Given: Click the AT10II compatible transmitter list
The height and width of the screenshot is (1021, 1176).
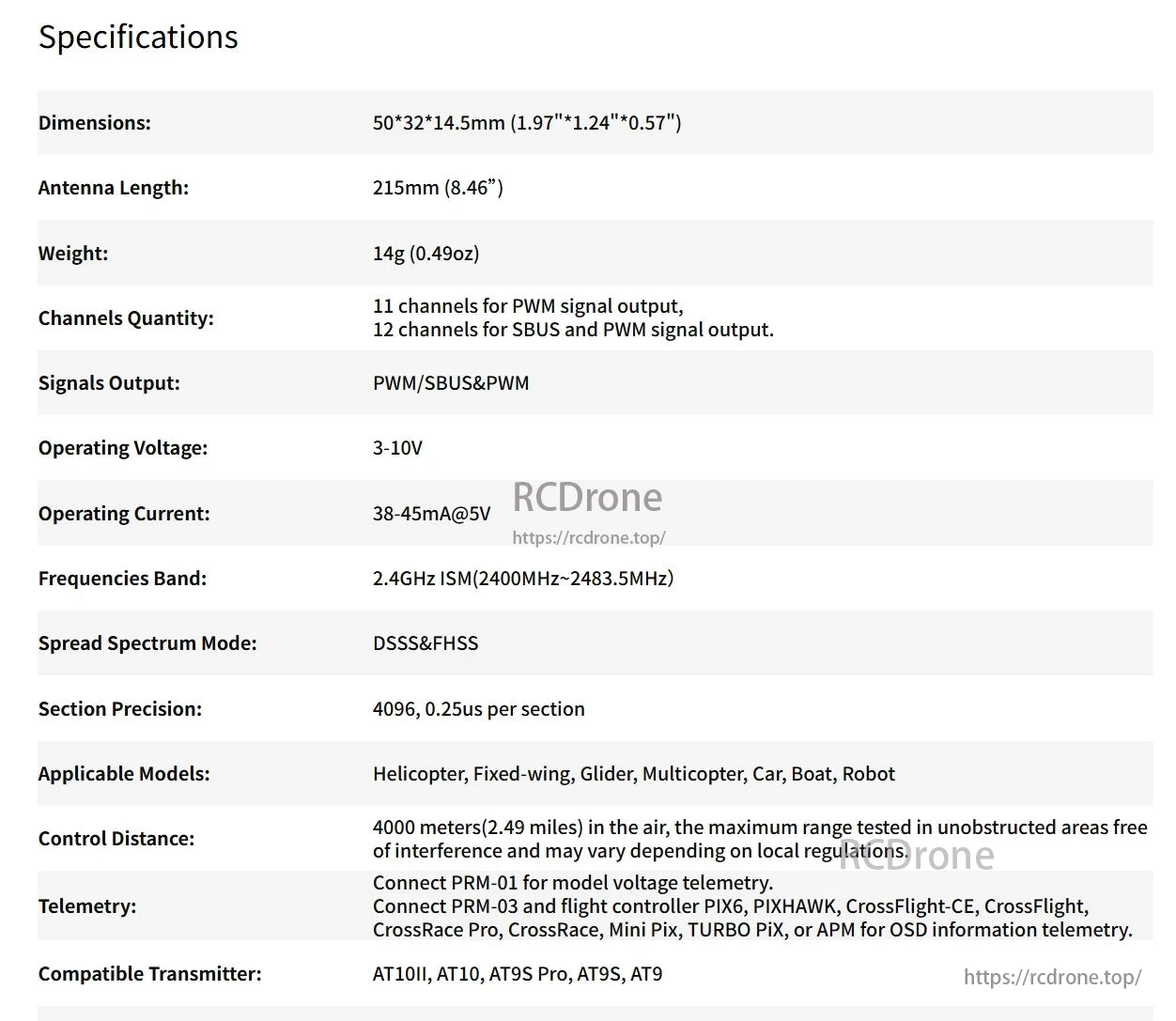Looking at the screenshot, I should (518, 974).
